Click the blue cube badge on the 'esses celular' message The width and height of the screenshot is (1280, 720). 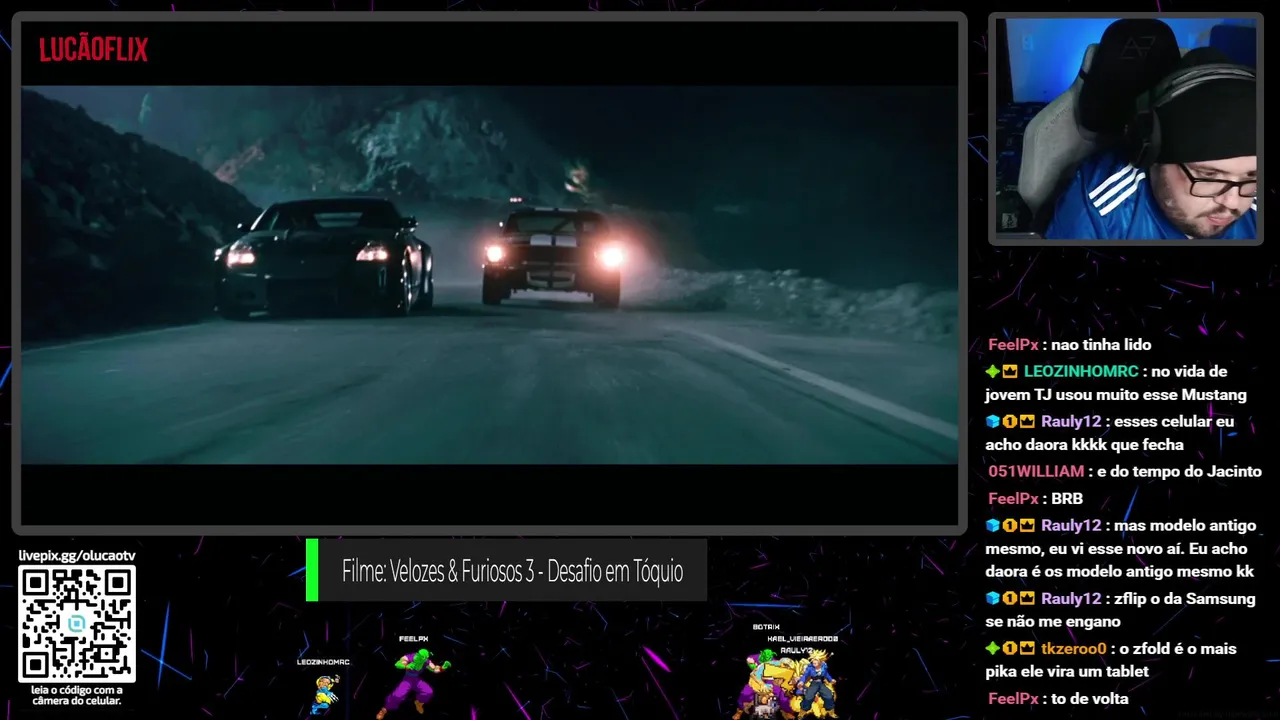[x=992, y=421]
